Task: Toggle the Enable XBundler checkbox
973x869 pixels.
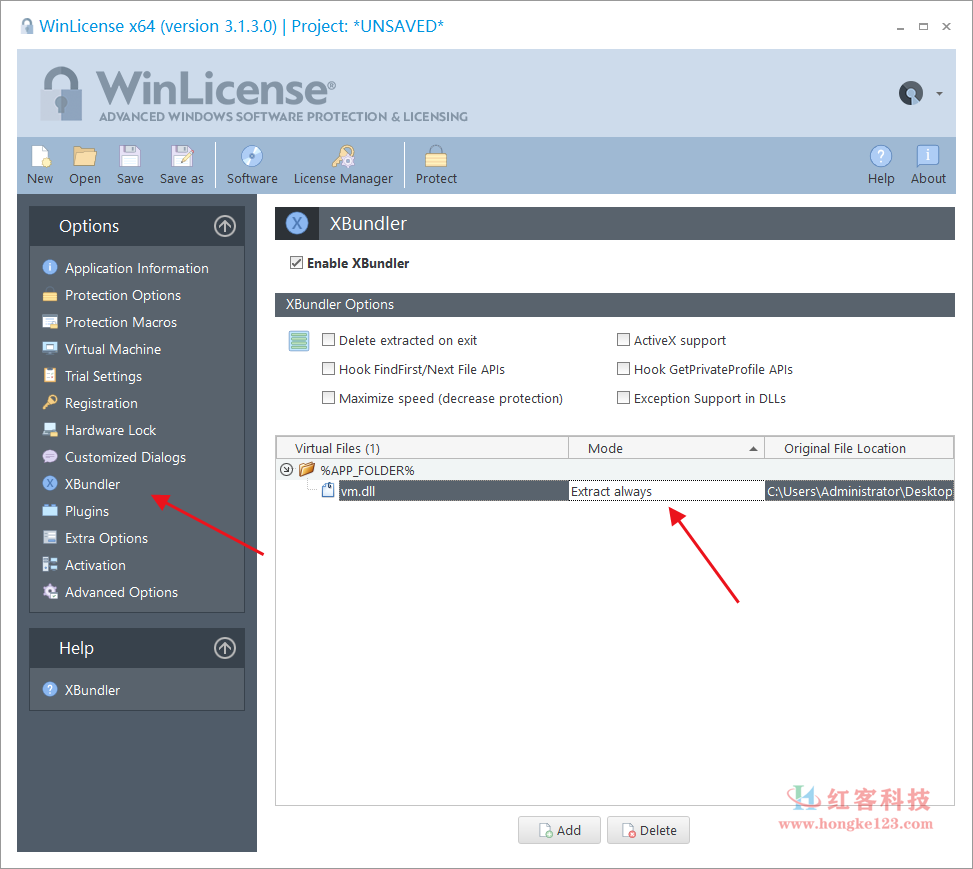Action: pyautogui.click(x=297, y=263)
